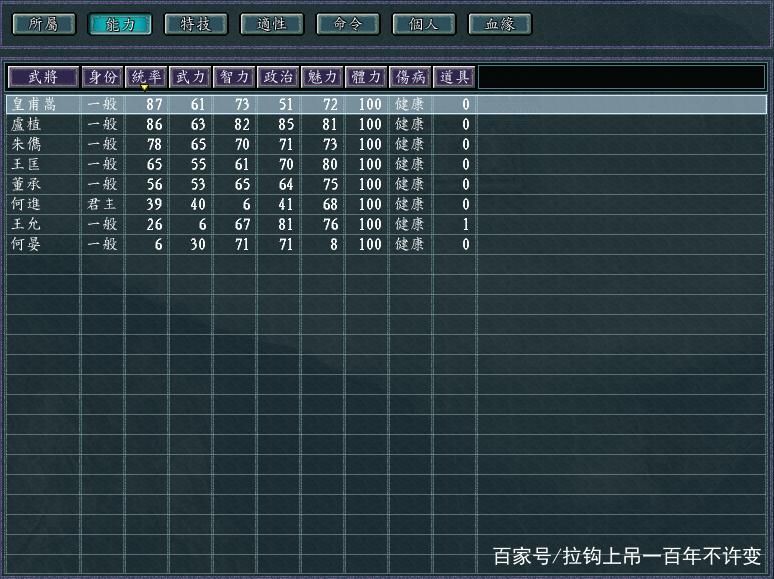Sort by 統率 column header
Image resolution: width=774 pixels, height=579 pixels.
pos(146,77)
